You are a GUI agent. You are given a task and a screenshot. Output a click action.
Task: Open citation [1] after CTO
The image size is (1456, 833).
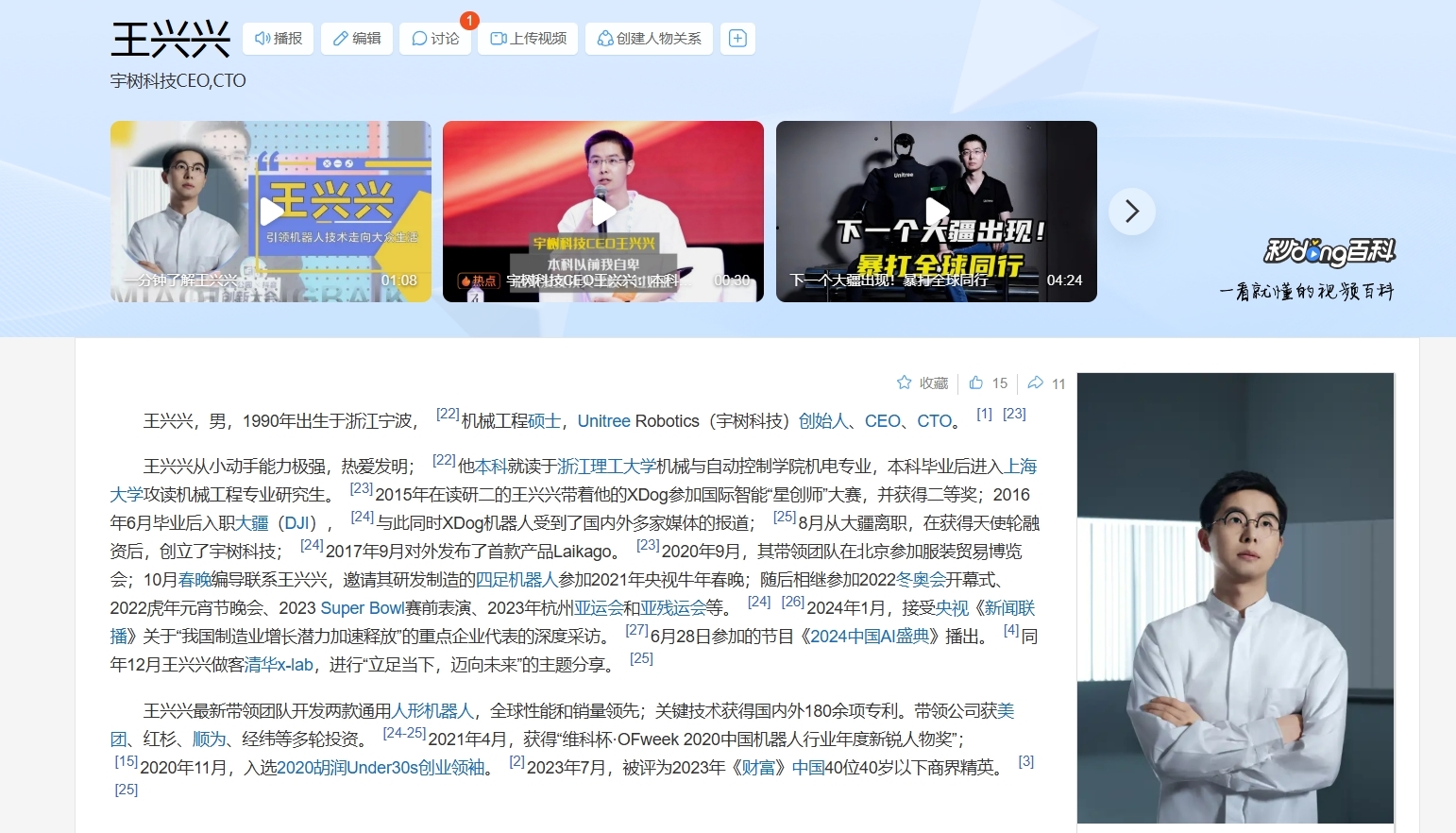click(984, 414)
